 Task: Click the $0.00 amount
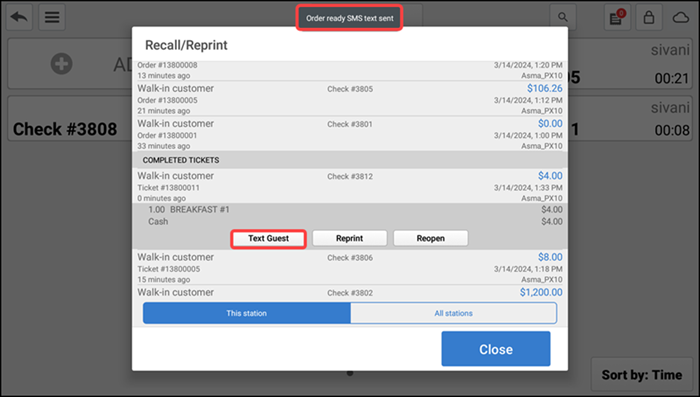click(x=550, y=123)
